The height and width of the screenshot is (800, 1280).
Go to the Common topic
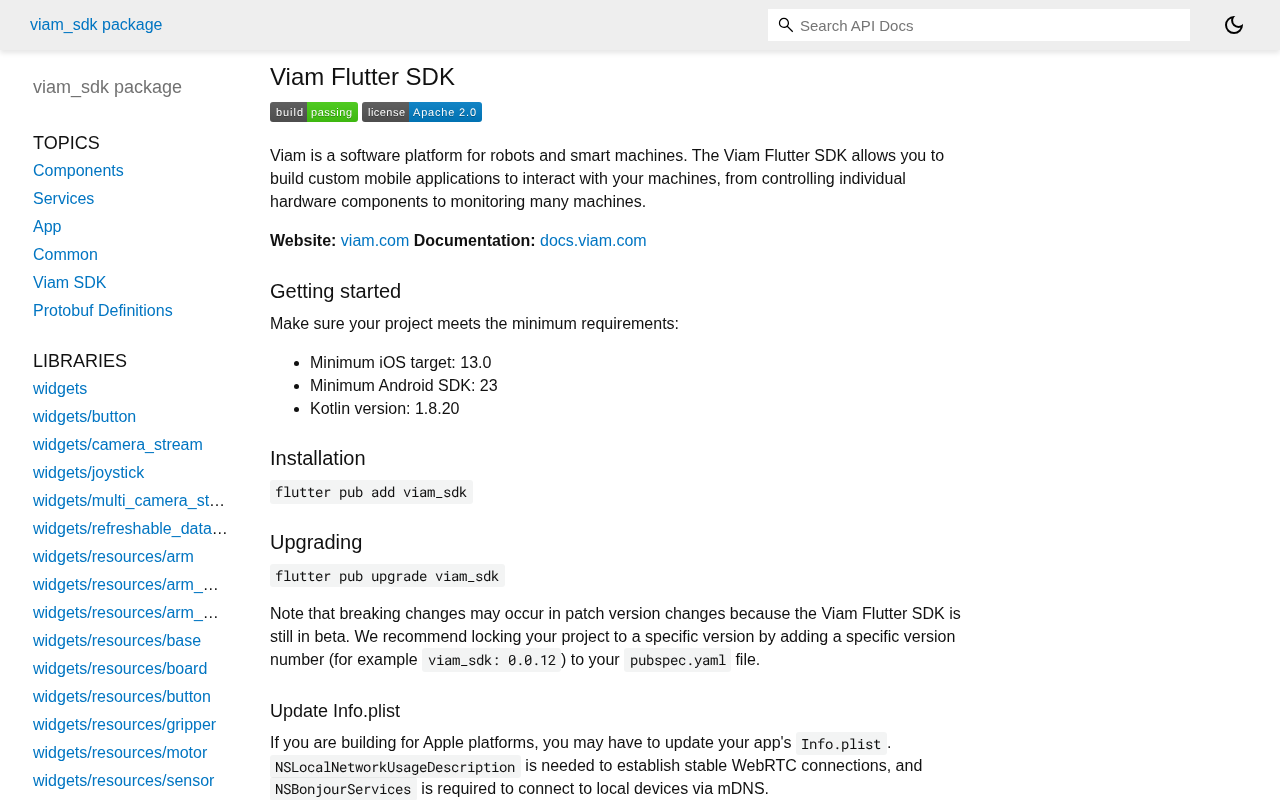(65, 255)
